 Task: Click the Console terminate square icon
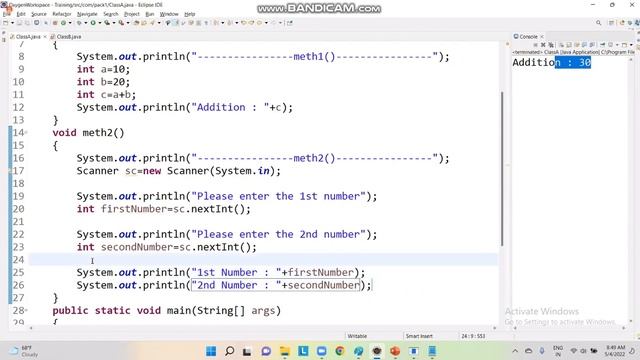tap(536, 45)
